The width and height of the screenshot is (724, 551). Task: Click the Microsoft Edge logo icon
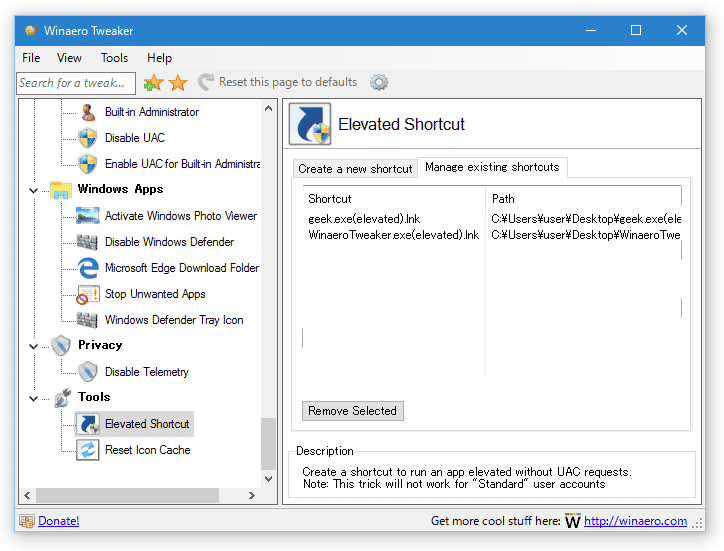pyautogui.click(x=88, y=268)
